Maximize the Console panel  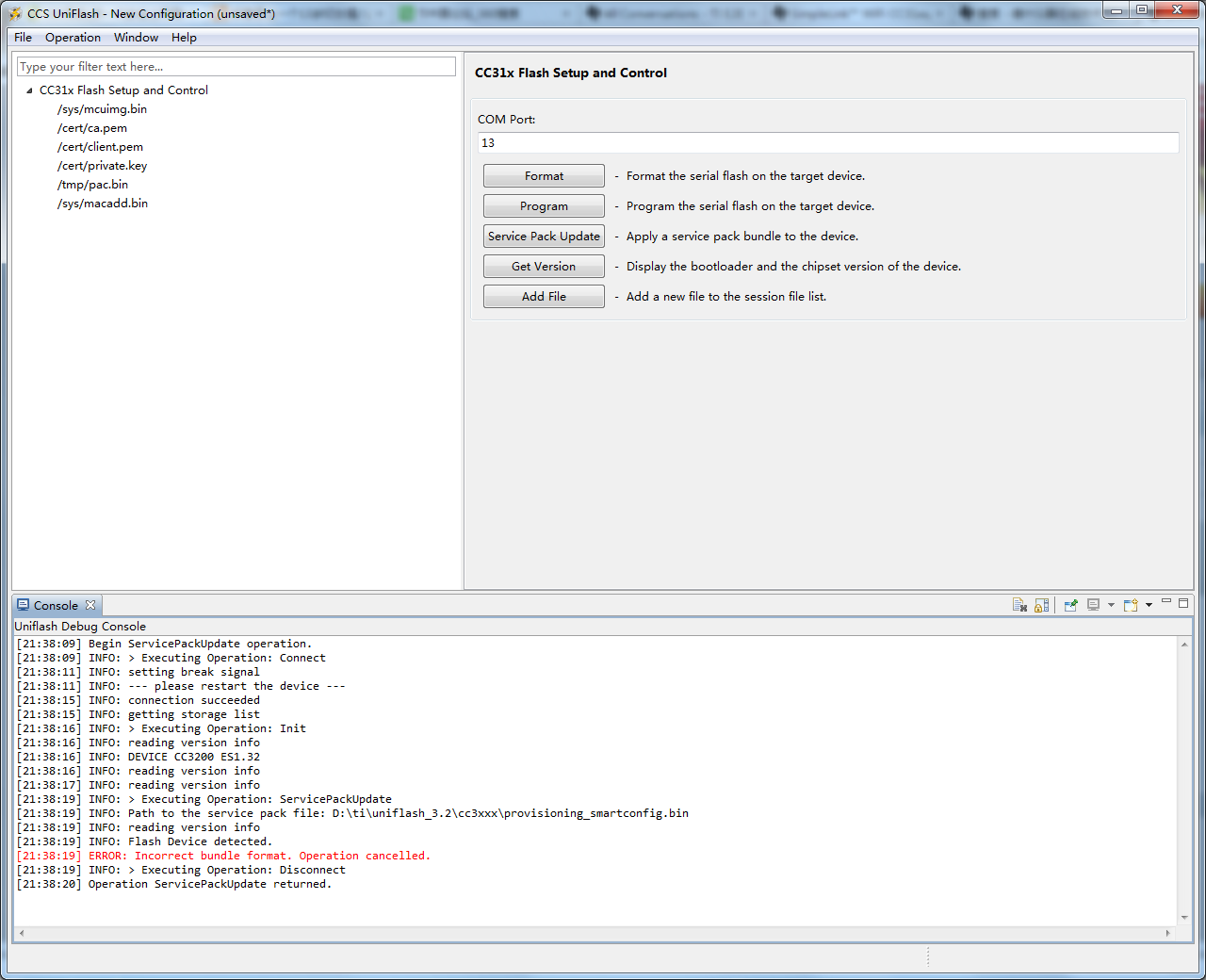click(x=1183, y=603)
